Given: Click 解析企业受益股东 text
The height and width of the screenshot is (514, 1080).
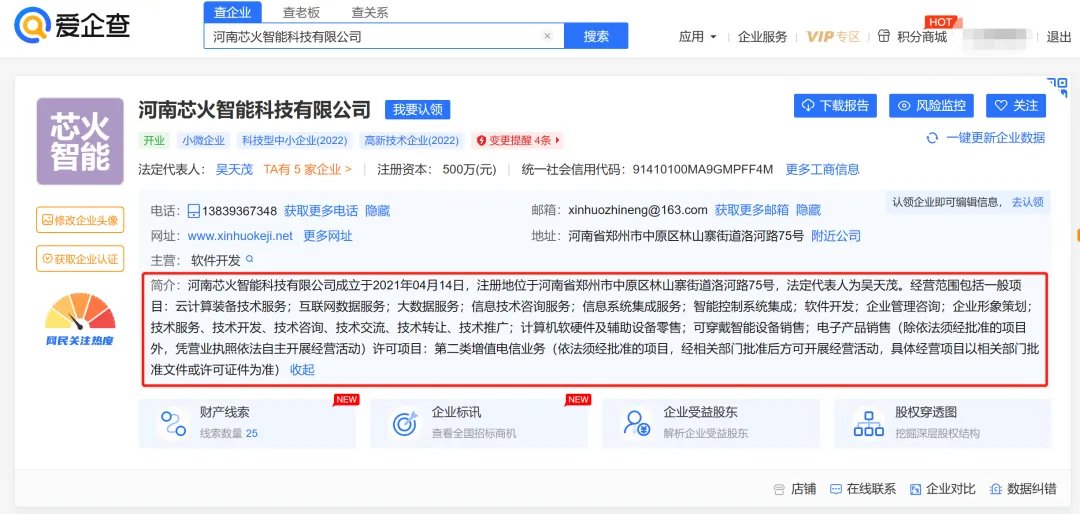Looking at the screenshot, I should point(705,434).
